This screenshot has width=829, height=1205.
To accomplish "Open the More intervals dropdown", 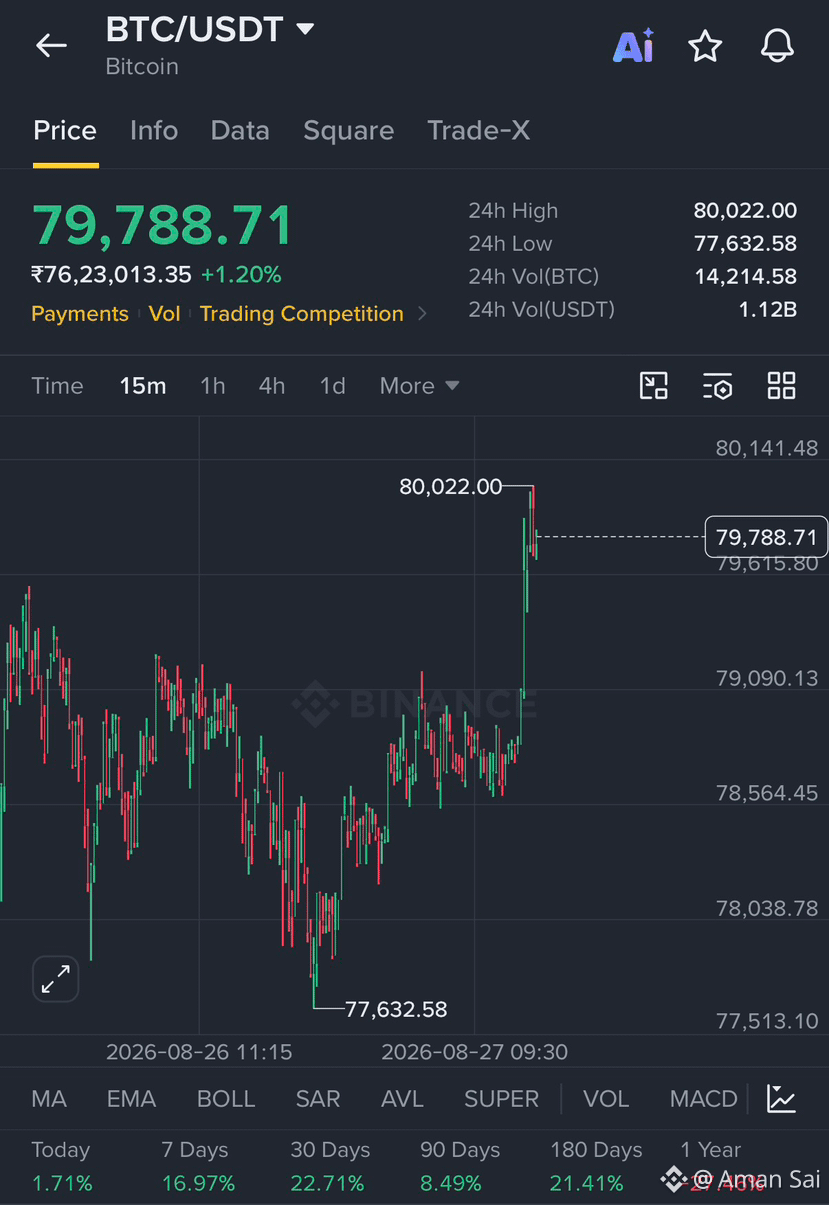I will point(419,386).
